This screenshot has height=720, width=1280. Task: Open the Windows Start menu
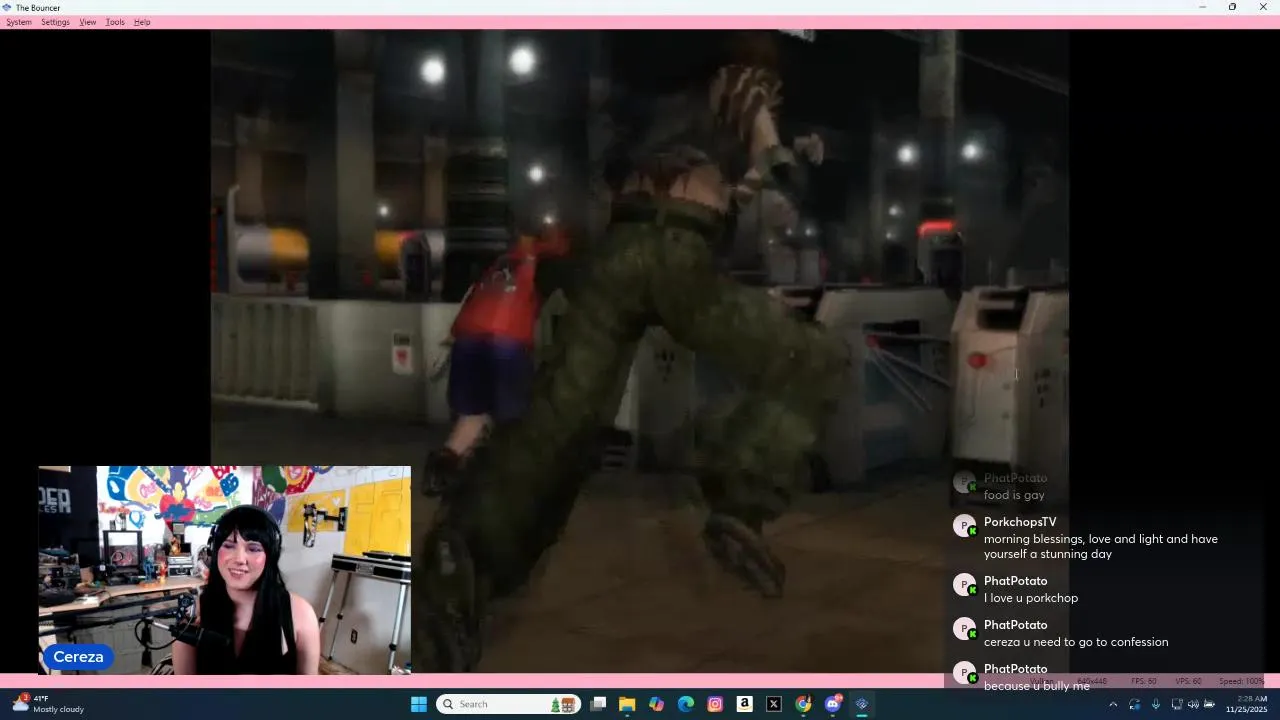pyautogui.click(x=419, y=704)
